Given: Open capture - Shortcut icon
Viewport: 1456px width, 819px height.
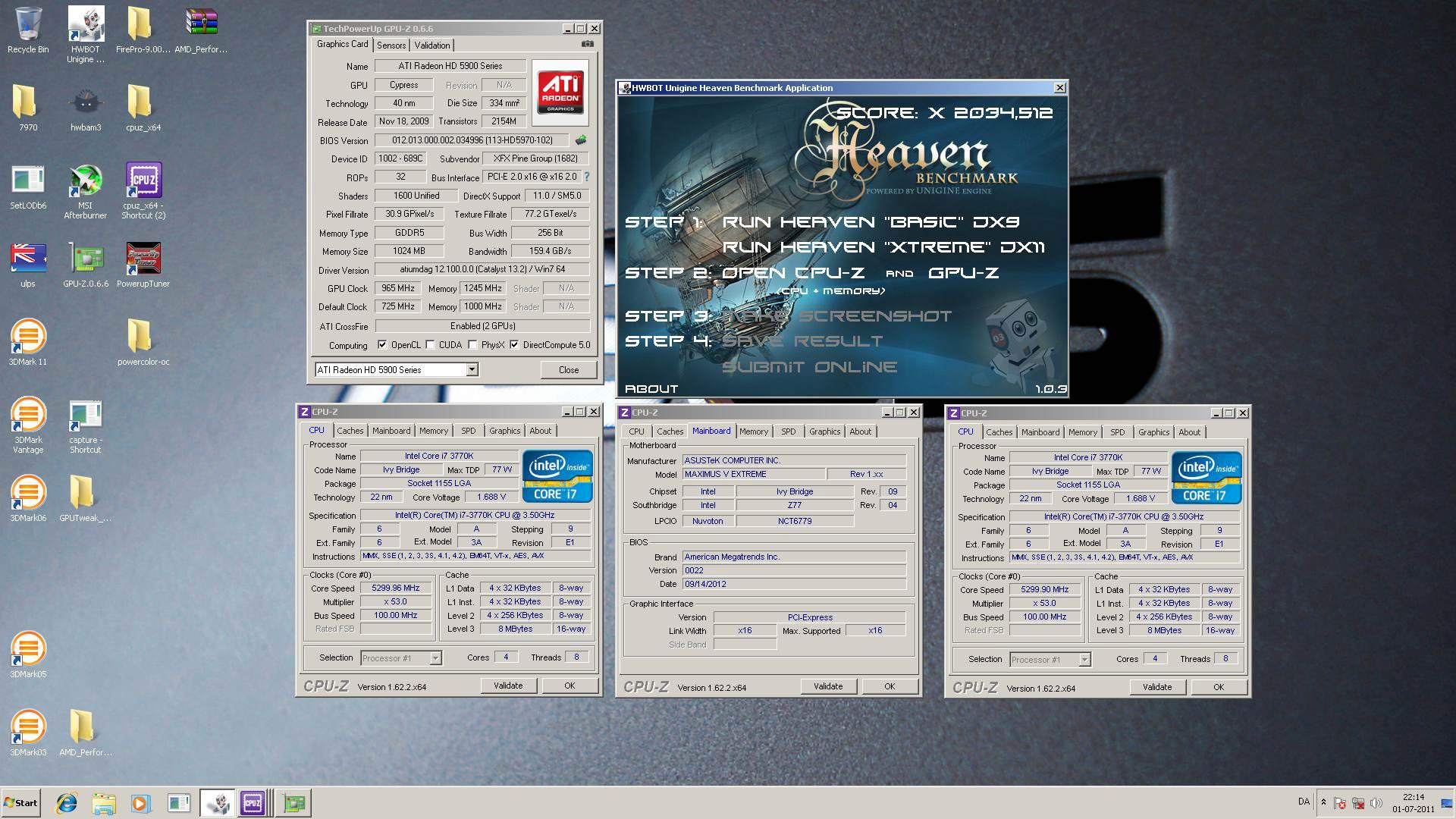Looking at the screenshot, I should pos(86,426).
